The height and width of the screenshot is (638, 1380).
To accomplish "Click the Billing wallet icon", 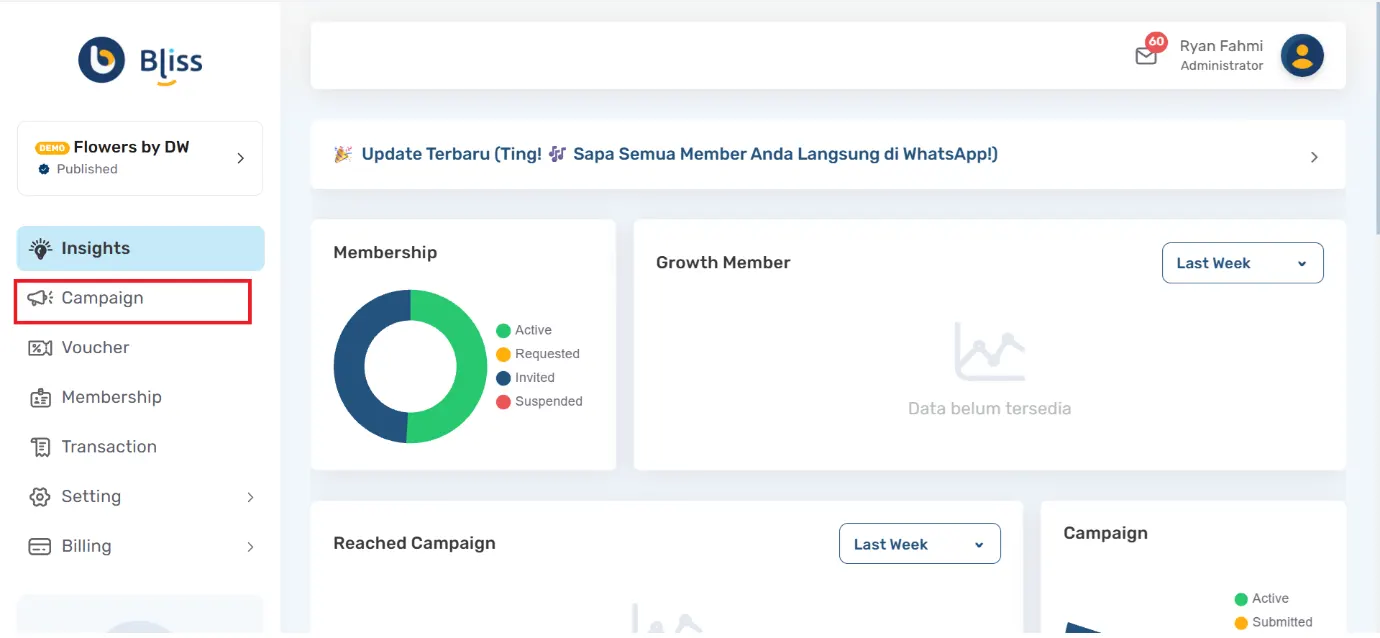I will click(x=39, y=546).
